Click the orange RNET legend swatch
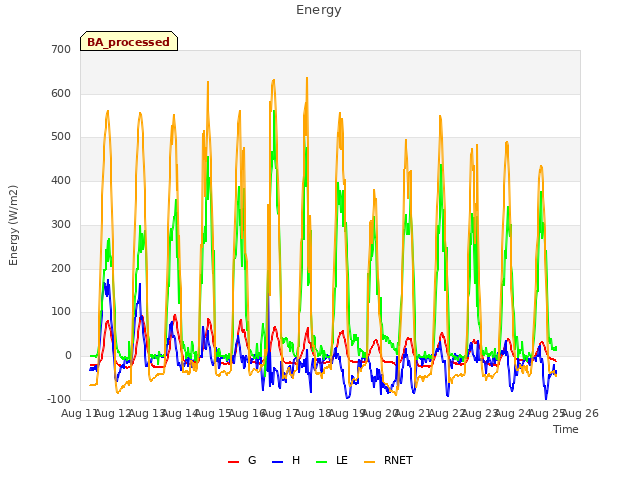640x480 pixels. pos(369,462)
